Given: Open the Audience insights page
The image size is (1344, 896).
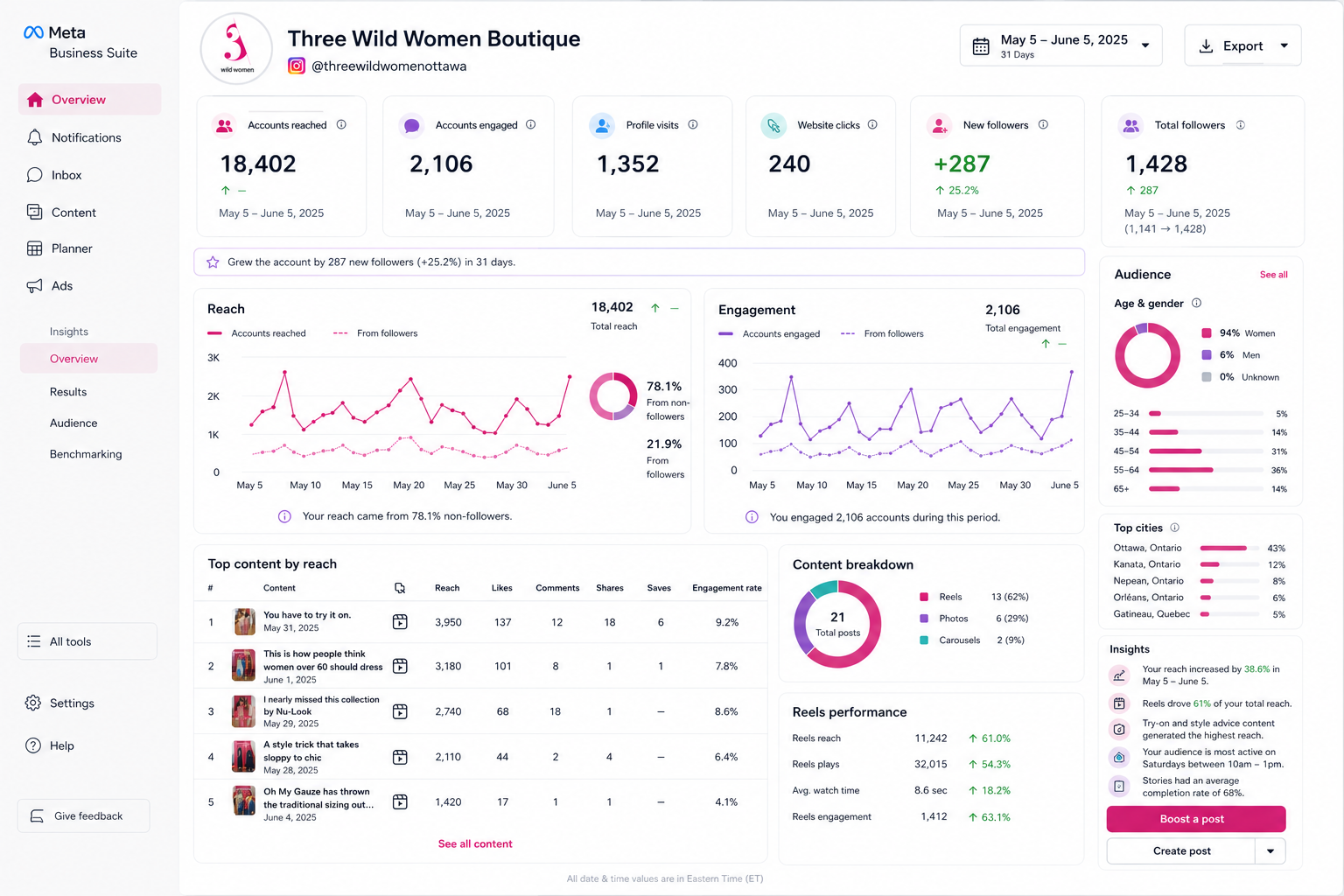Looking at the screenshot, I should pyautogui.click(x=73, y=423).
